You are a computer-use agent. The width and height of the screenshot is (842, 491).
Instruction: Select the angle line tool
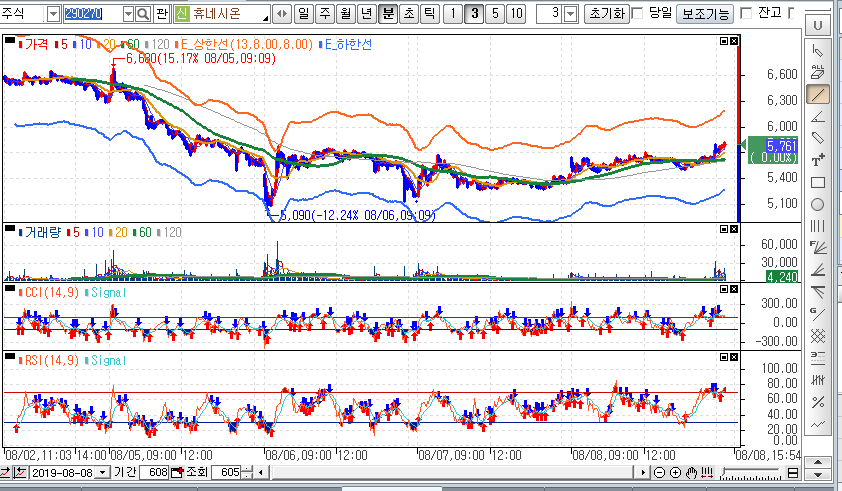817,116
